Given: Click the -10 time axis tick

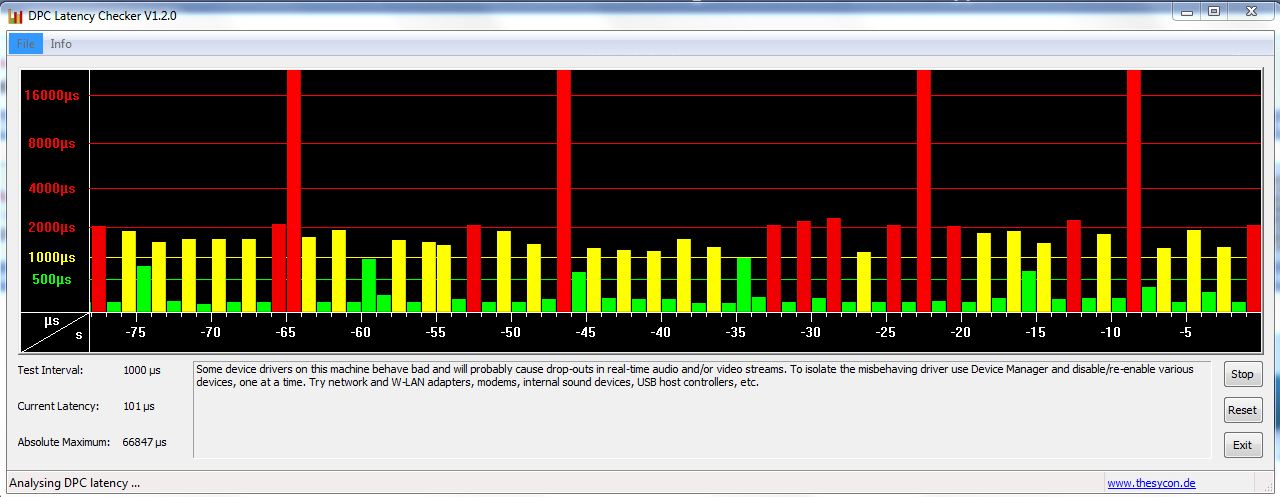Looking at the screenshot, I should 1110,332.
